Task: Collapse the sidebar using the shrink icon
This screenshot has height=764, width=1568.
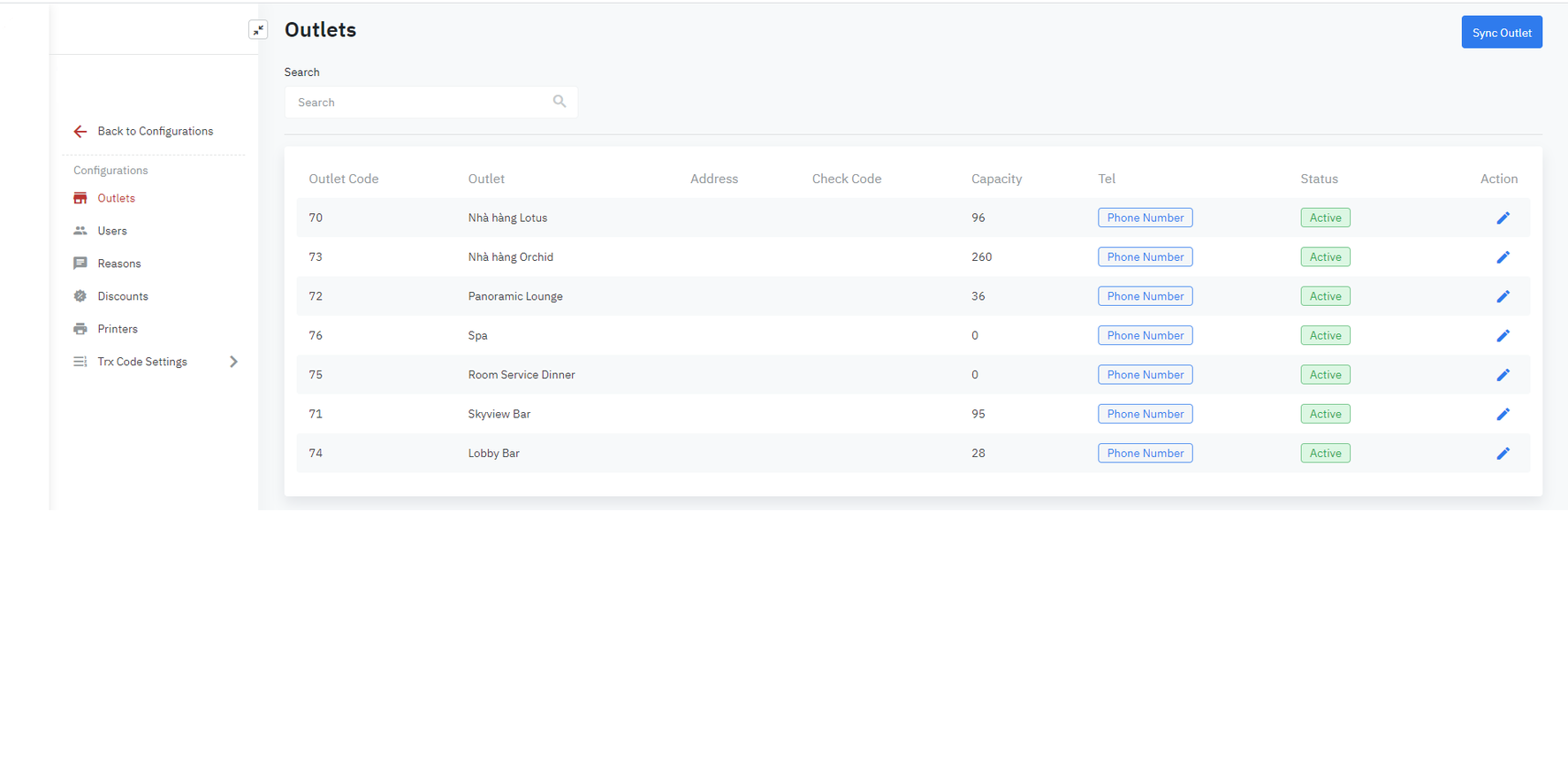Action: [258, 30]
